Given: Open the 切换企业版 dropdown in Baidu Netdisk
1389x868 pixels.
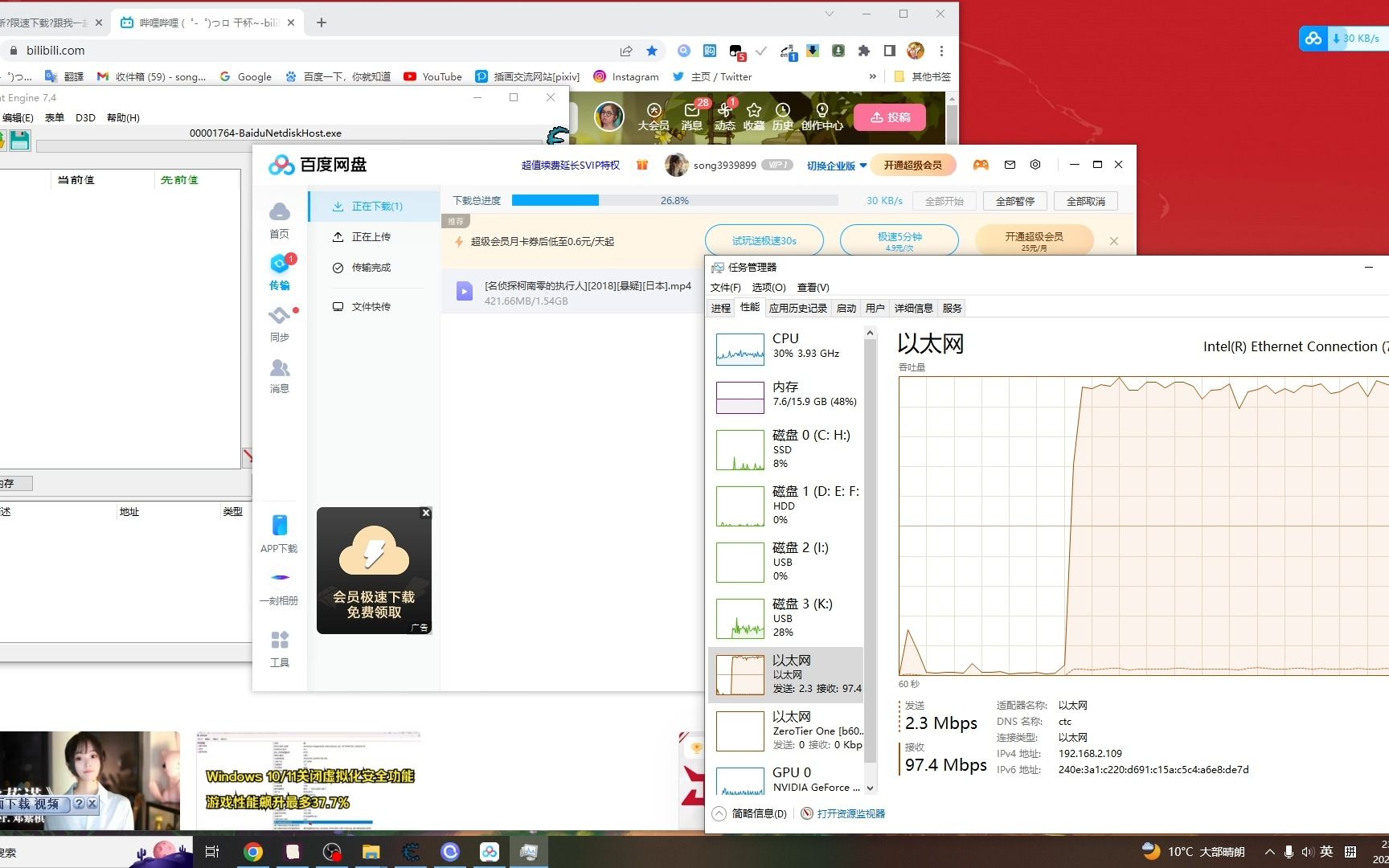Looking at the screenshot, I should pyautogui.click(x=834, y=165).
